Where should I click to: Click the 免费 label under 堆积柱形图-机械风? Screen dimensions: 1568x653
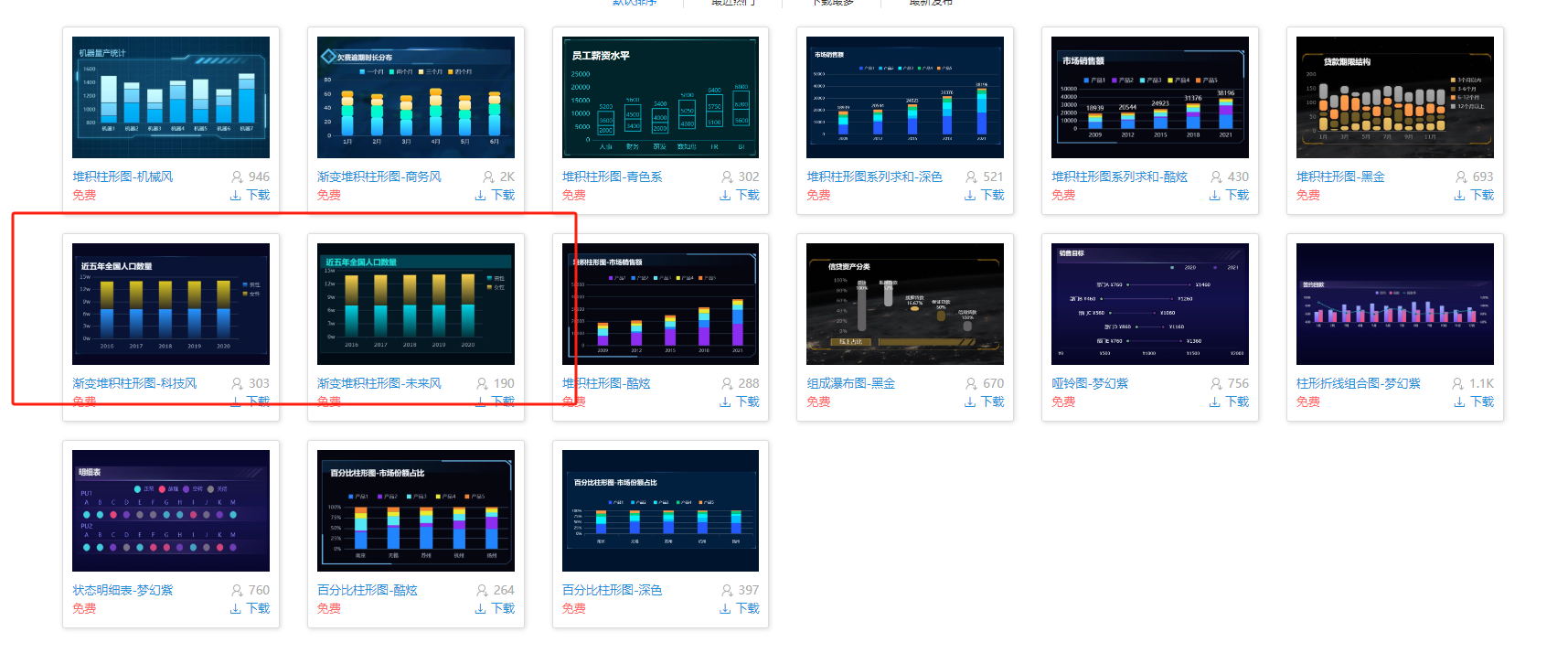pyautogui.click(x=84, y=195)
